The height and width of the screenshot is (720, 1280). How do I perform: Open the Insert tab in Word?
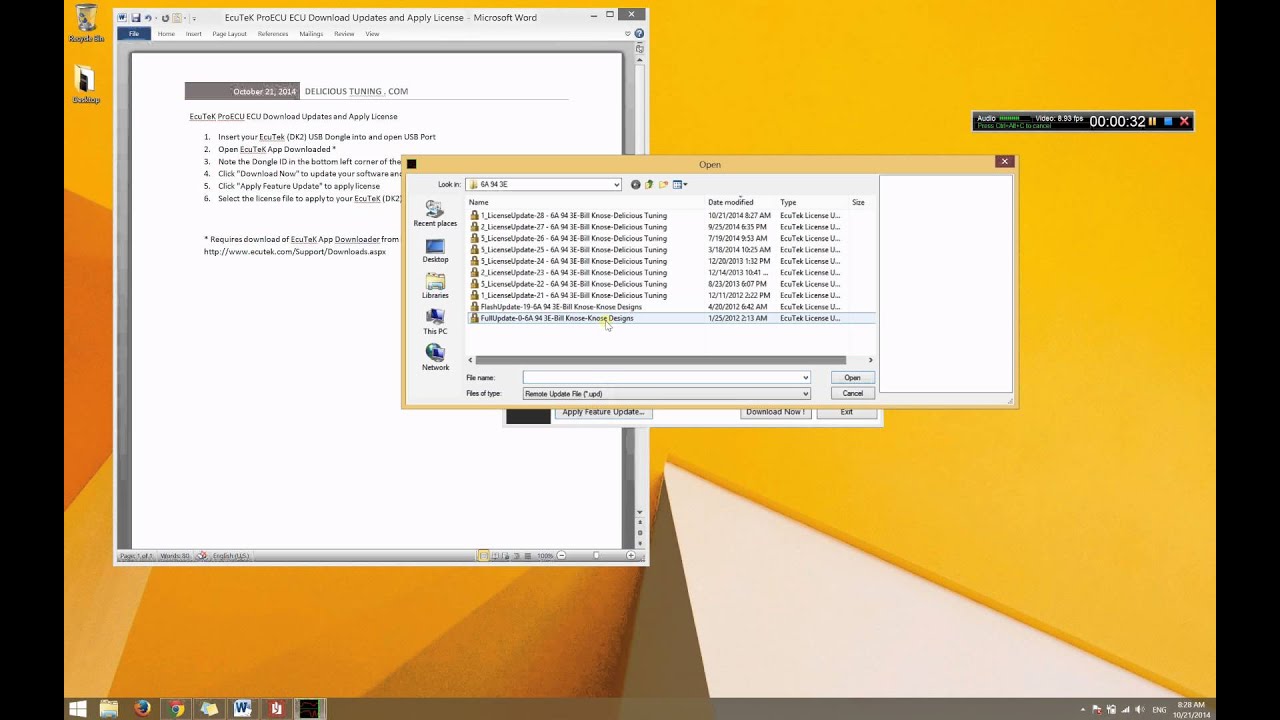pyautogui.click(x=194, y=34)
